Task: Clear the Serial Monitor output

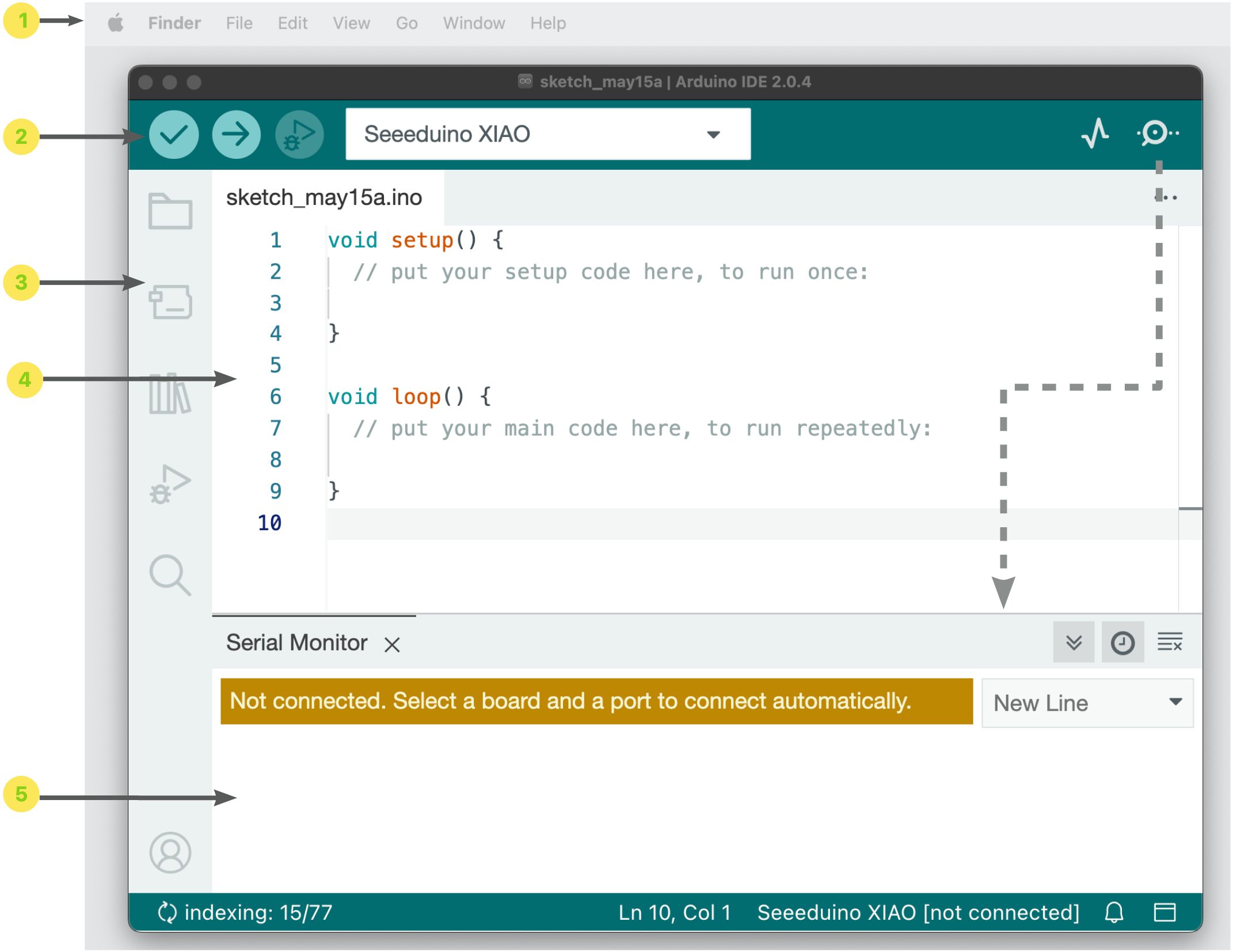Action: click(x=1170, y=642)
